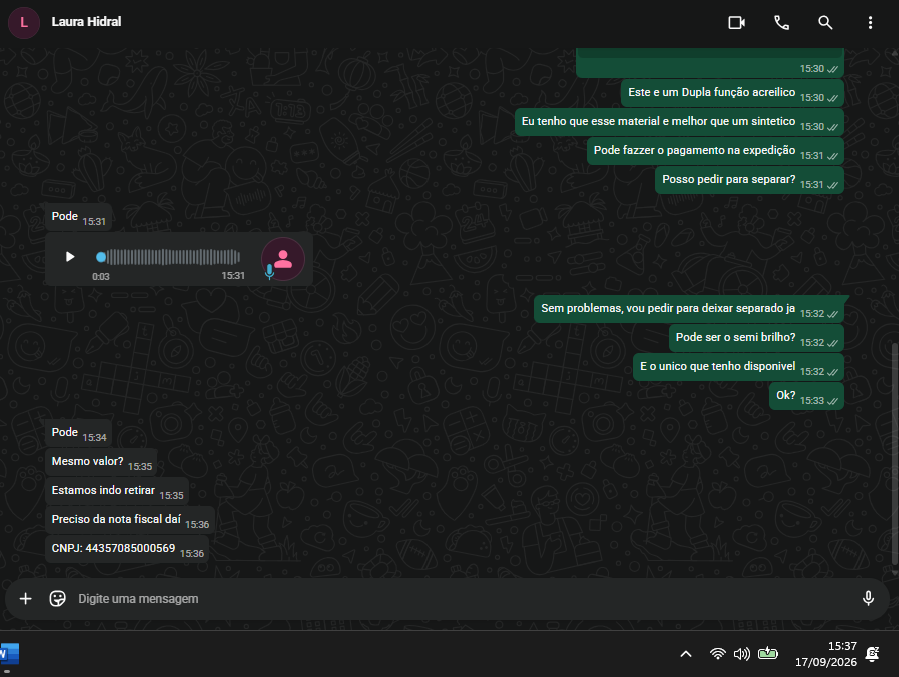
Task: Seek voice message using the blue dot
Action: [x=101, y=257]
